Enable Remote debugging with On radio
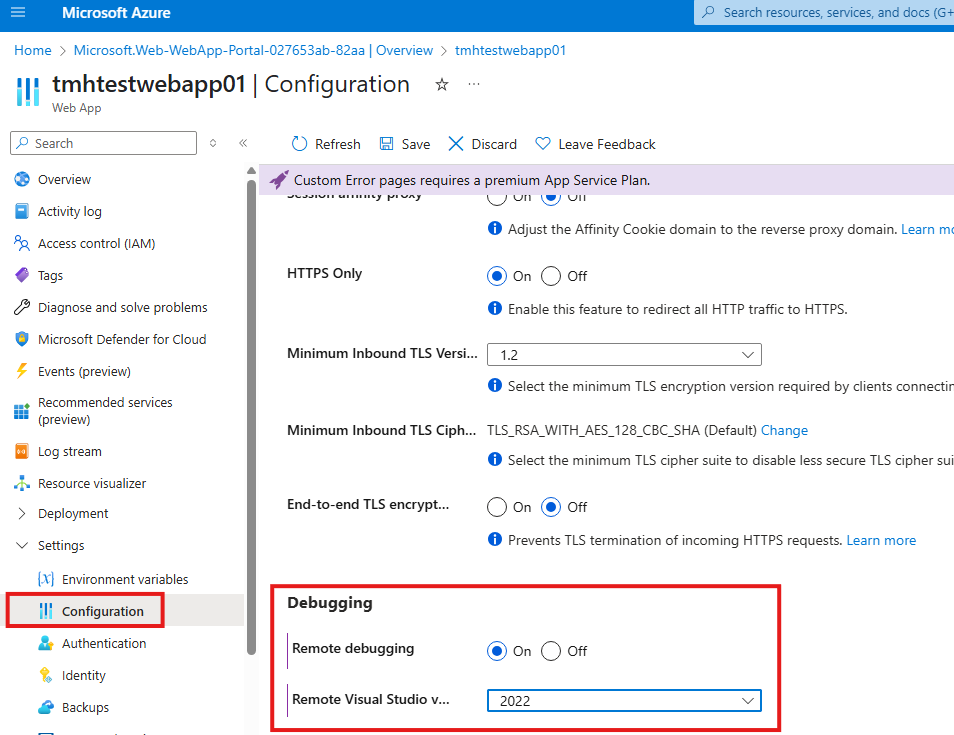Screen dimensions: 954x735 (496, 651)
